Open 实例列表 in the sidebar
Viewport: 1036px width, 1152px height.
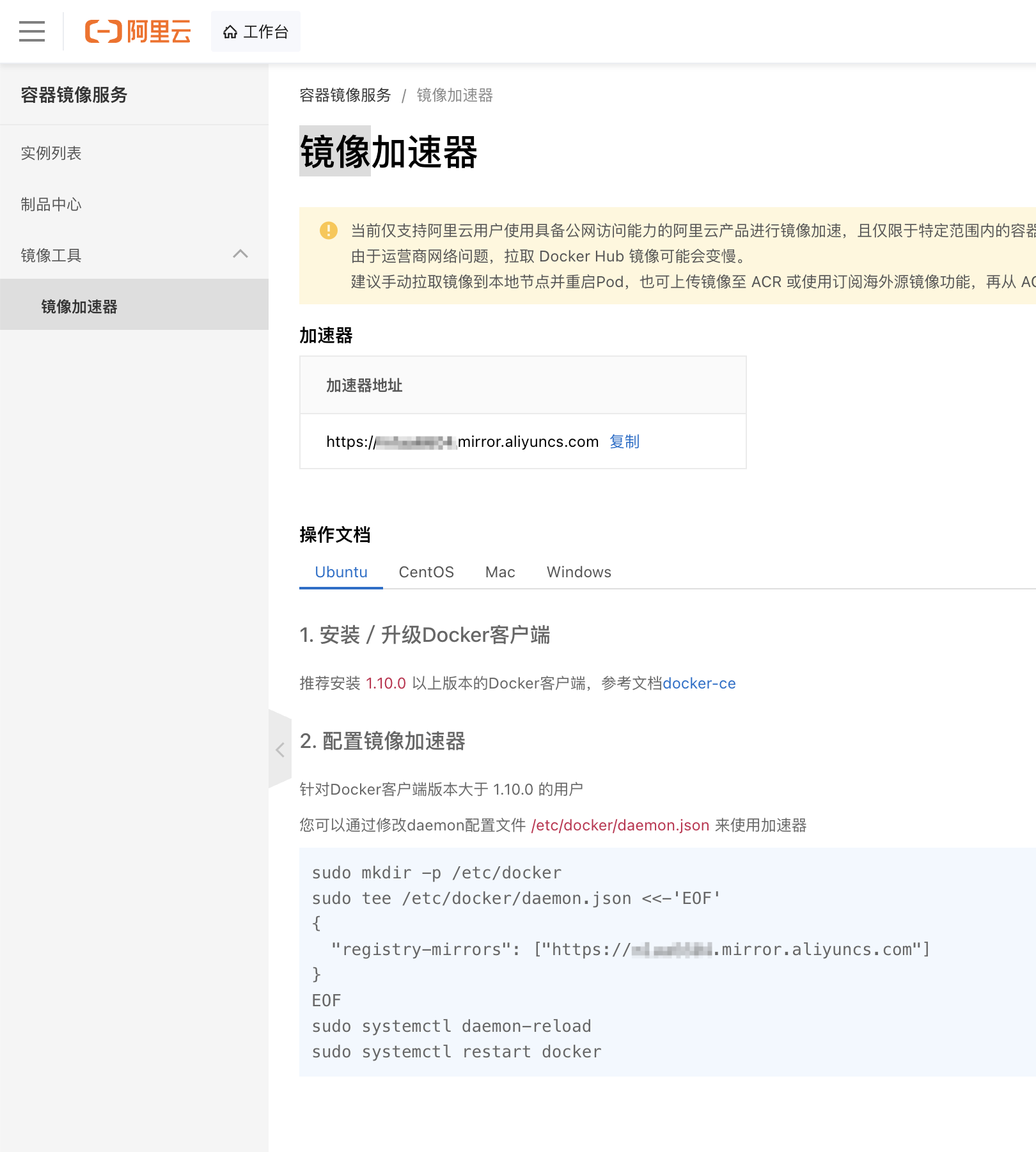pyautogui.click(x=51, y=153)
